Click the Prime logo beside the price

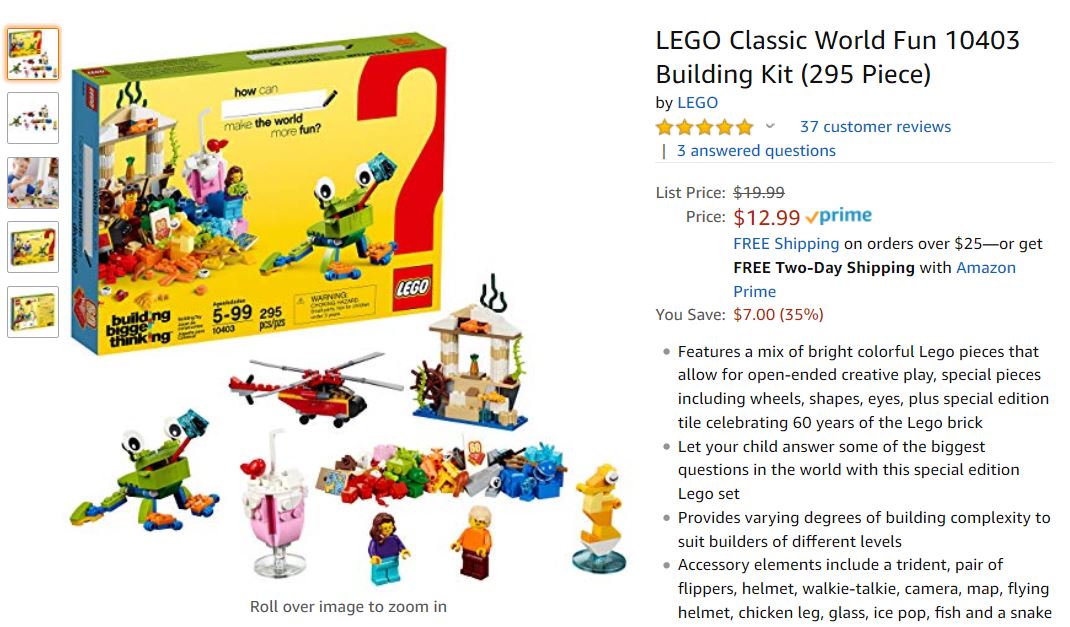(x=839, y=216)
